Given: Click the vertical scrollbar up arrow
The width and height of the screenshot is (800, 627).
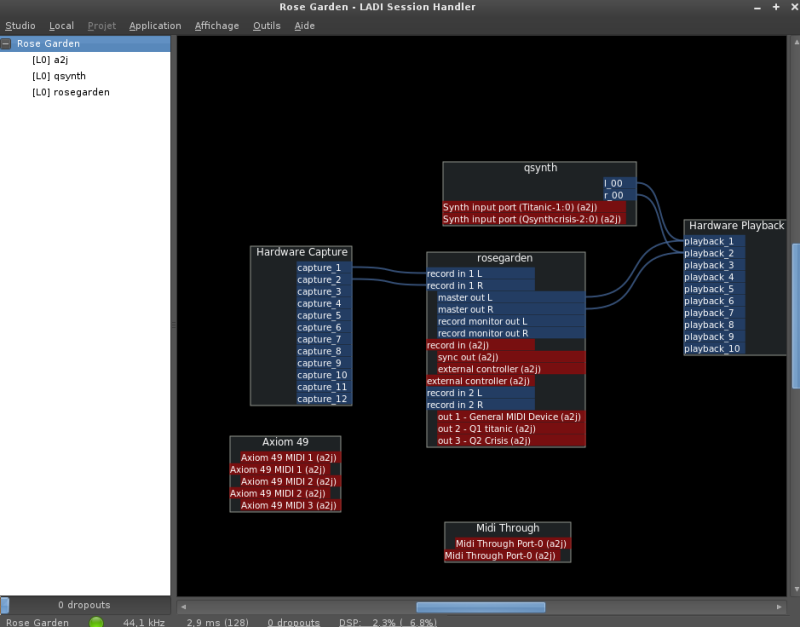Looking at the screenshot, I should (x=796, y=42).
